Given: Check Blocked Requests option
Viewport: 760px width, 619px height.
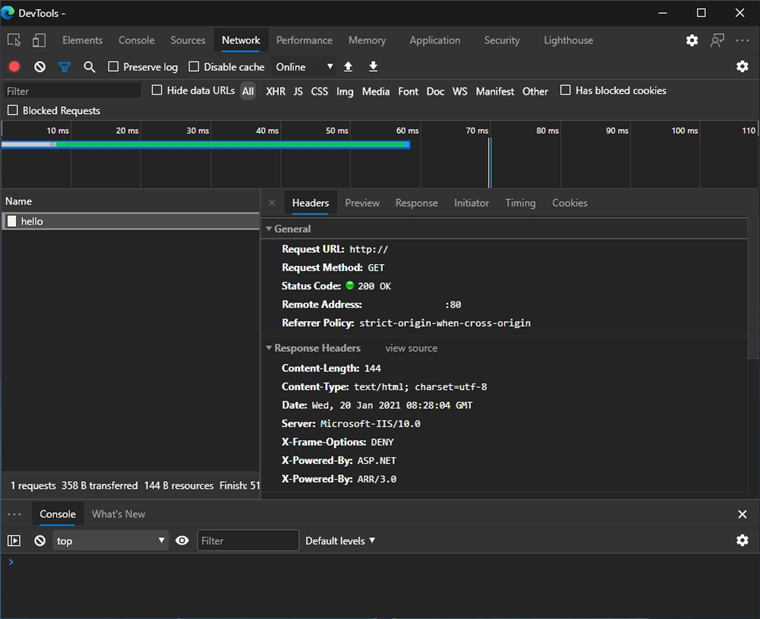Looking at the screenshot, I should pyautogui.click(x=13, y=111).
